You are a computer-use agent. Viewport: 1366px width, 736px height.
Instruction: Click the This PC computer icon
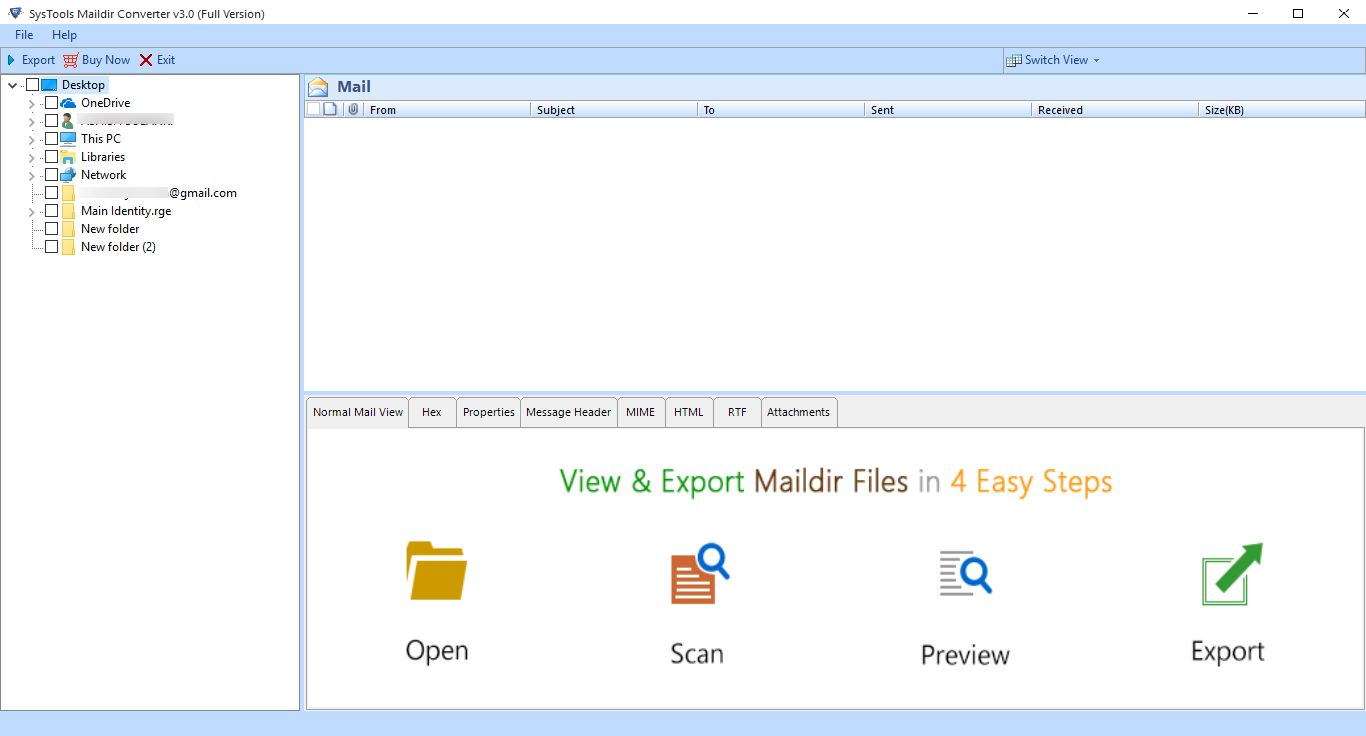point(68,139)
